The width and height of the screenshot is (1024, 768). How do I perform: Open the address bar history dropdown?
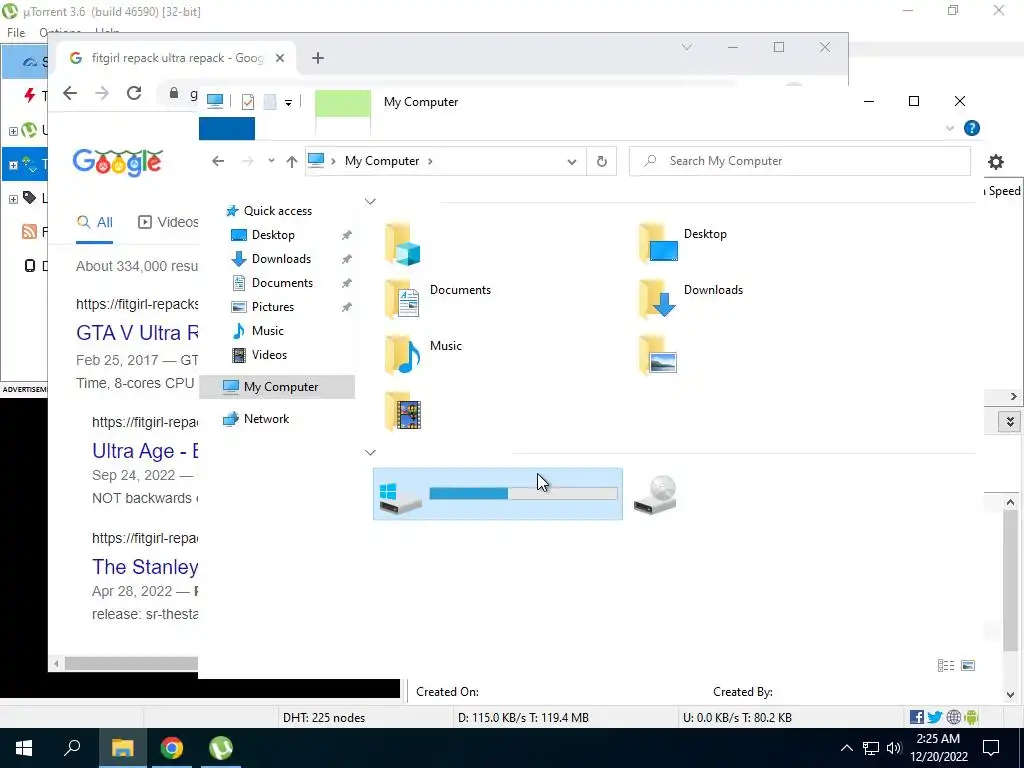point(571,161)
